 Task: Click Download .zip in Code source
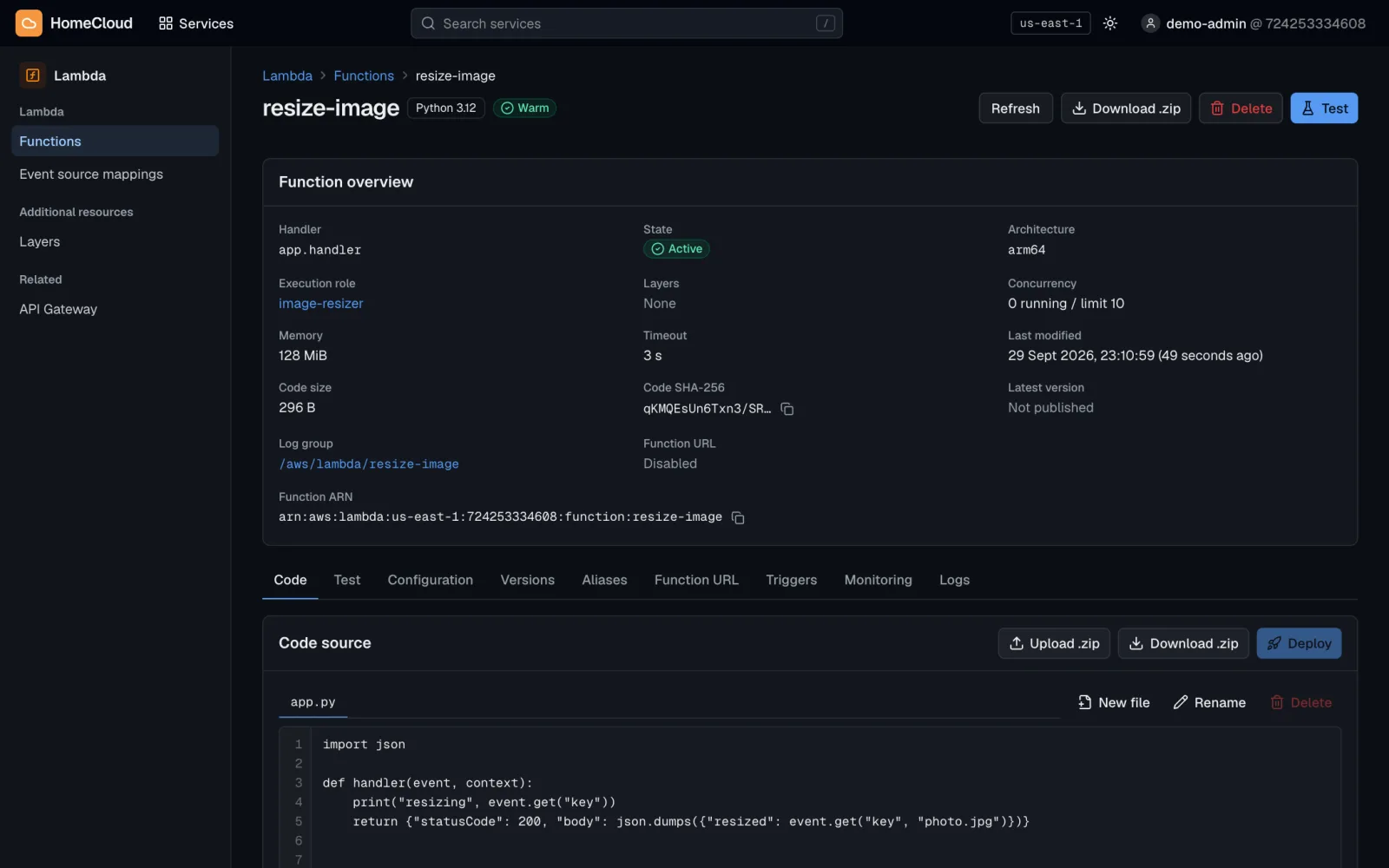(1183, 643)
